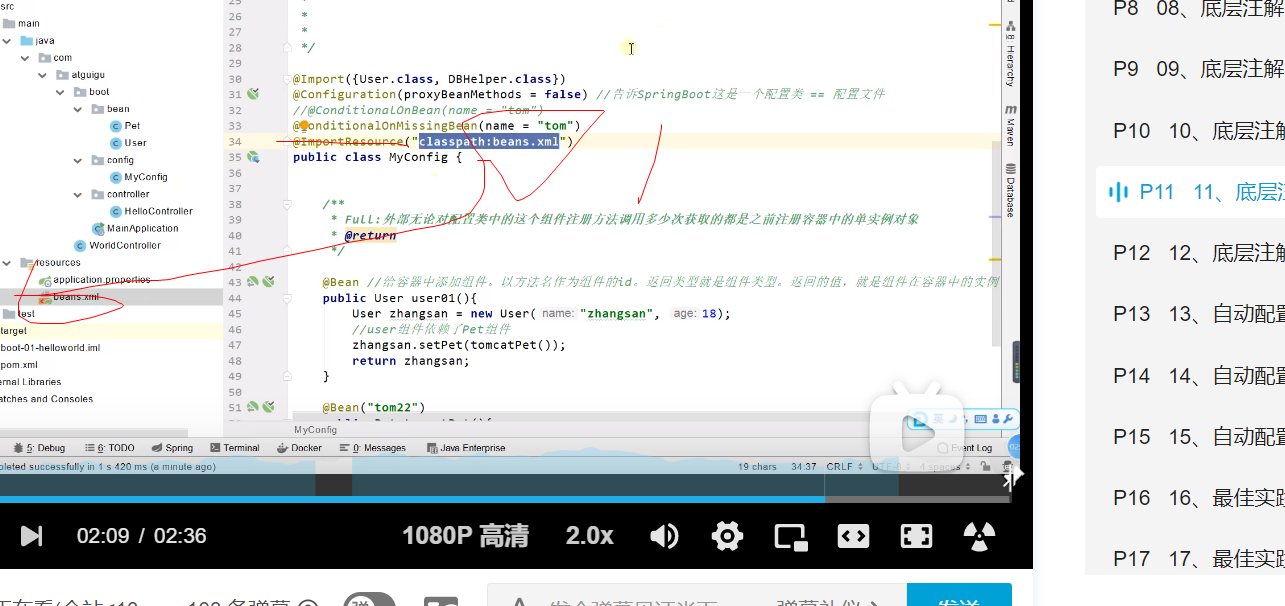Click gutter icon on line 35
This screenshot has width=1285, height=606.
coord(254,157)
